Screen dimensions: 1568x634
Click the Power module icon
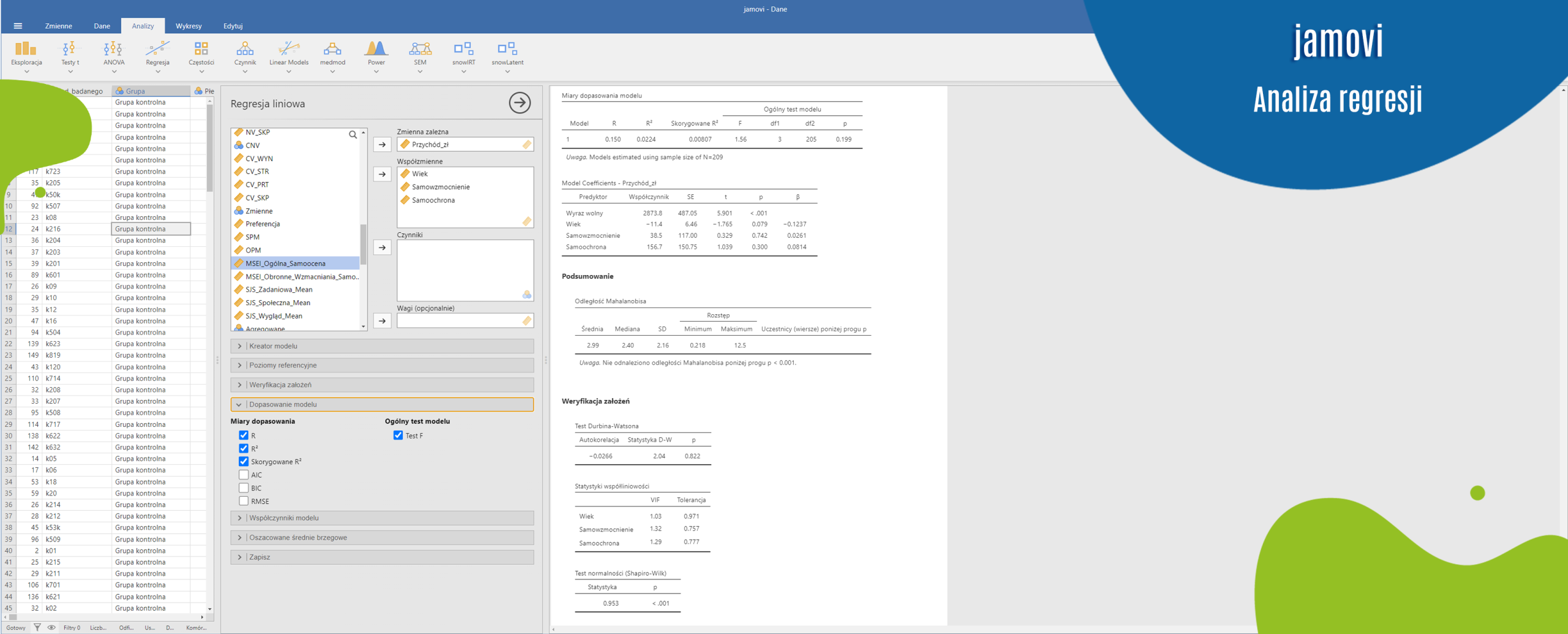(376, 54)
